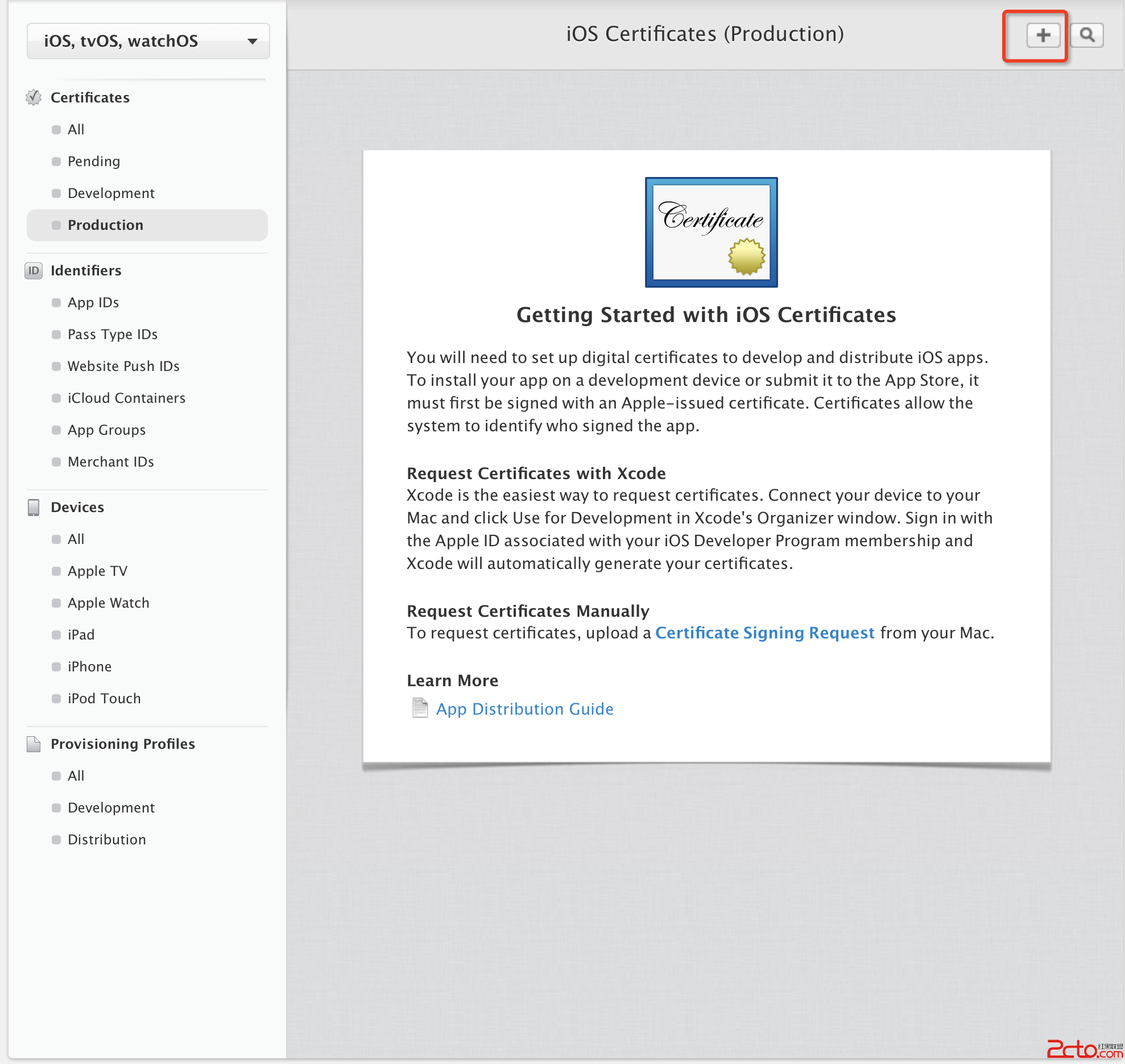Show Apple Watch devices
Image resolution: width=1125 pixels, height=1064 pixels.
coord(108,603)
